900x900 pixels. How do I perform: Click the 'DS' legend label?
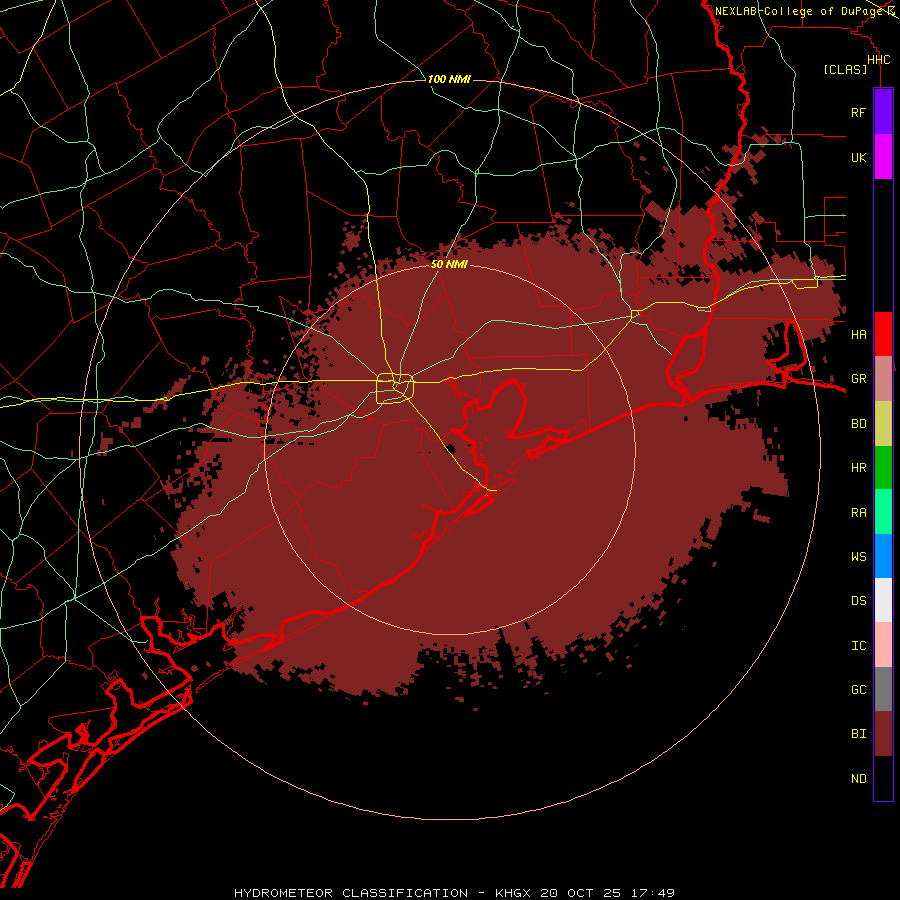pyautogui.click(x=859, y=601)
